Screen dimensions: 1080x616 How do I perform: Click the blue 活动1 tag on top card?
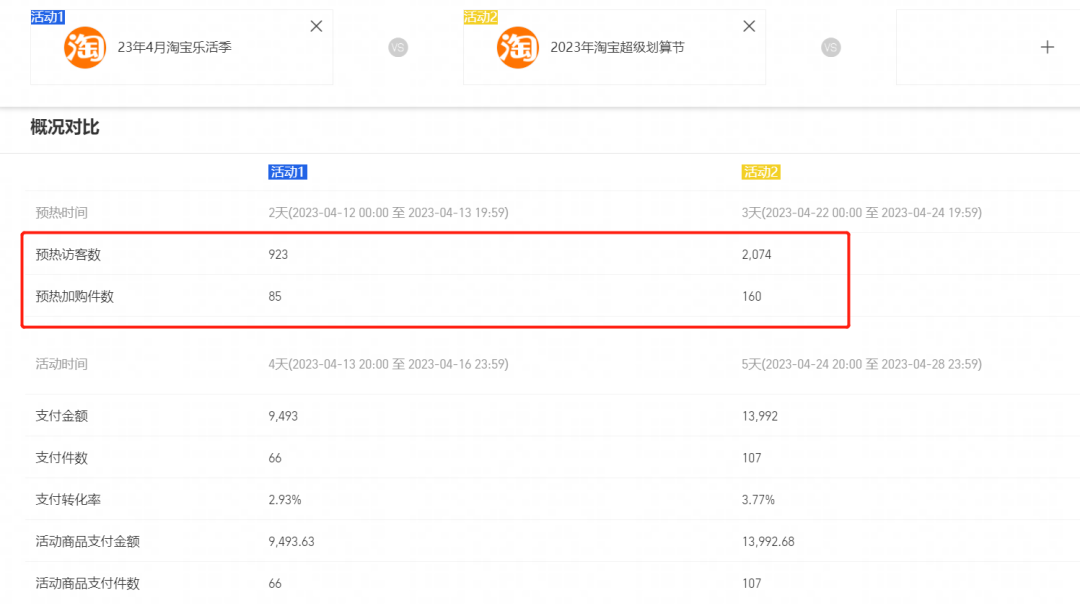point(48,17)
